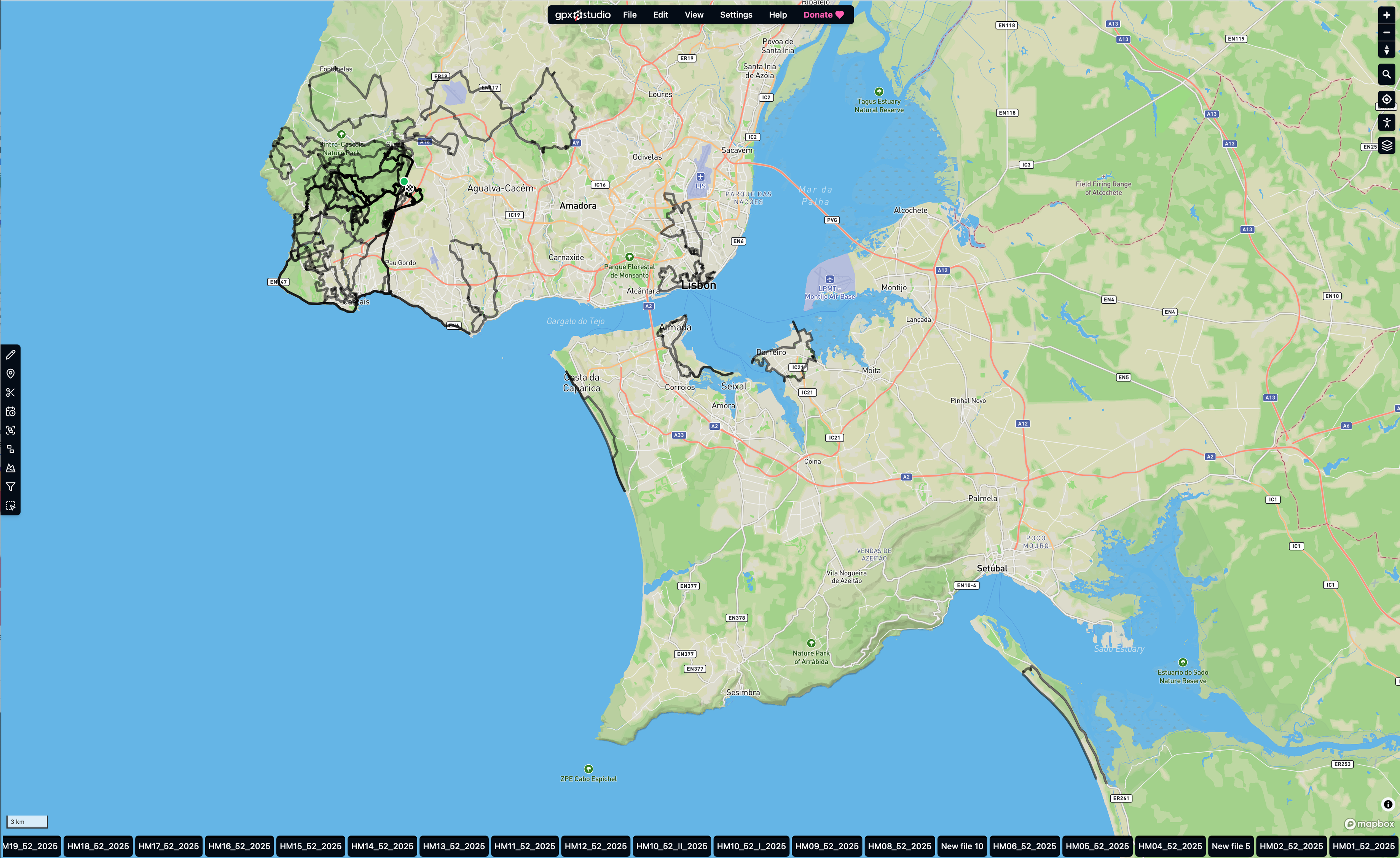Image resolution: width=1400 pixels, height=858 pixels.
Task: Reset map bearing with compass button
Action: tap(1386, 49)
